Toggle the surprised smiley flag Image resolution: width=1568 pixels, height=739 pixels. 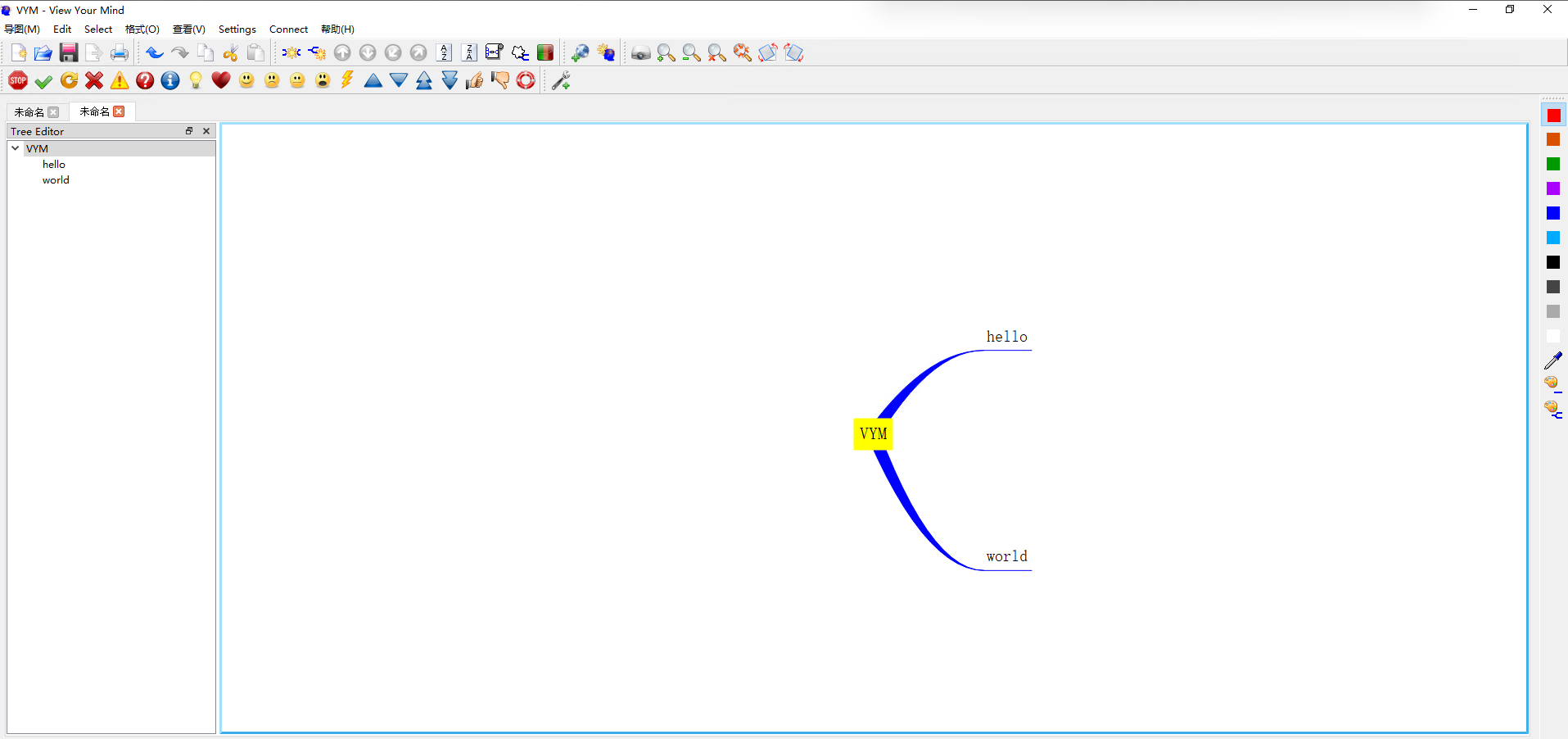pyautogui.click(x=323, y=80)
